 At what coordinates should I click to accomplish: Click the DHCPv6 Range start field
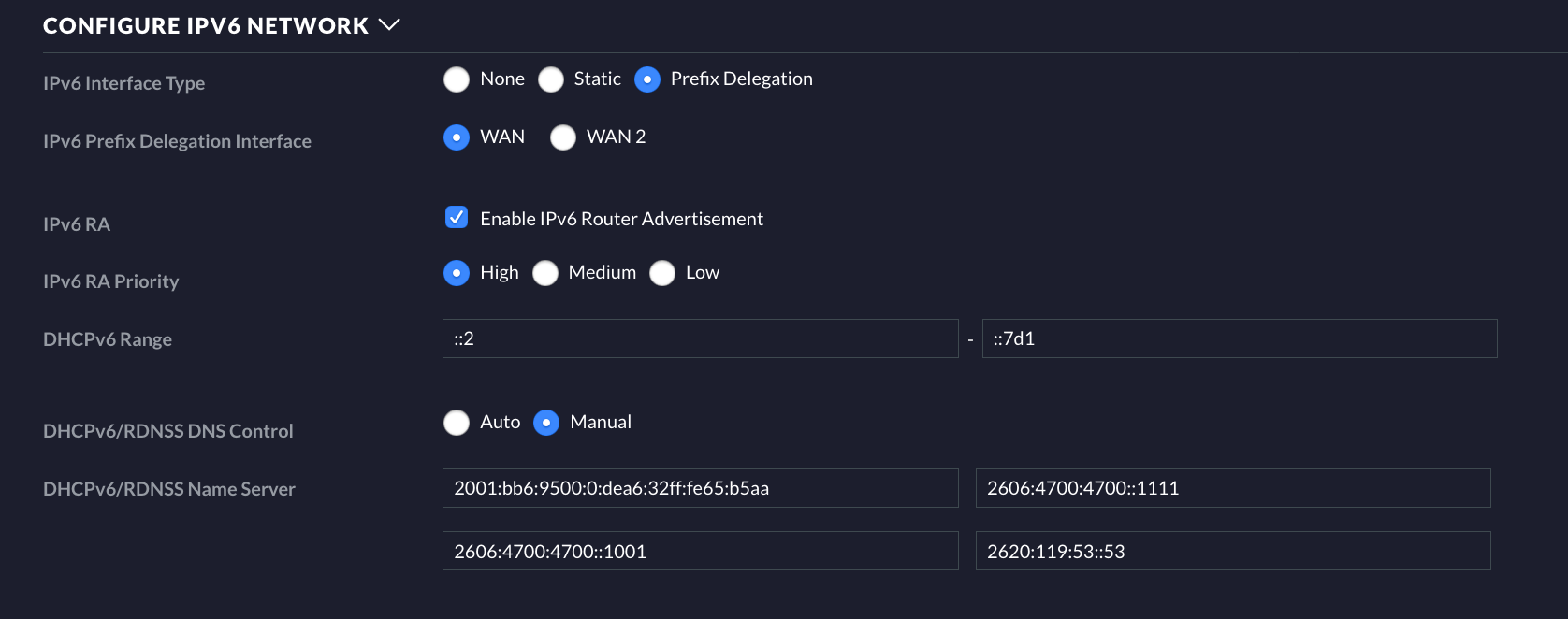pos(700,338)
